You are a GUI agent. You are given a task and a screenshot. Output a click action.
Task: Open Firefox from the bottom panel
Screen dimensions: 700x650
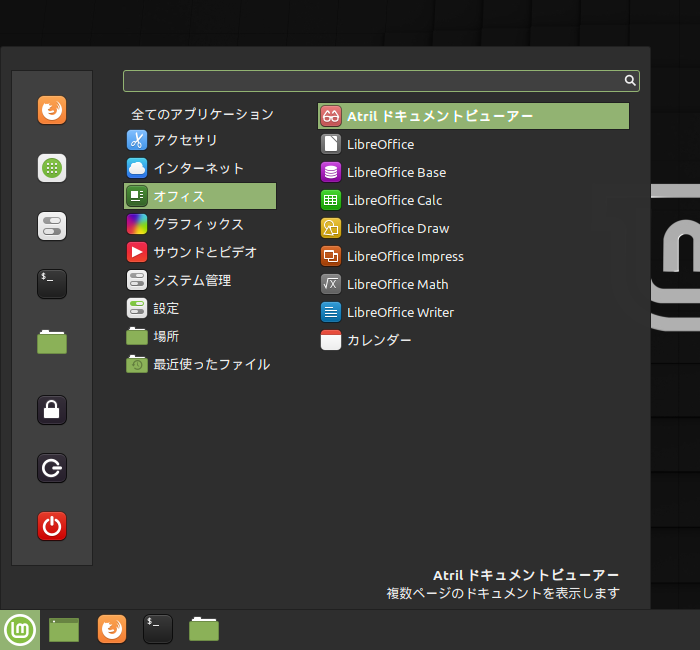coord(112,629)
